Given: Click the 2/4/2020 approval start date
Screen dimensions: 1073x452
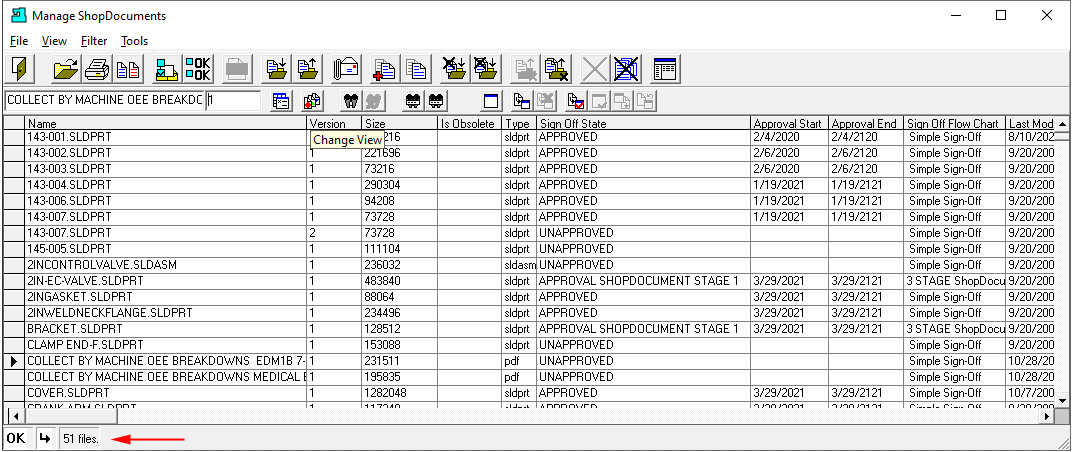Looking at the screenshot, I should coord(777,137).
